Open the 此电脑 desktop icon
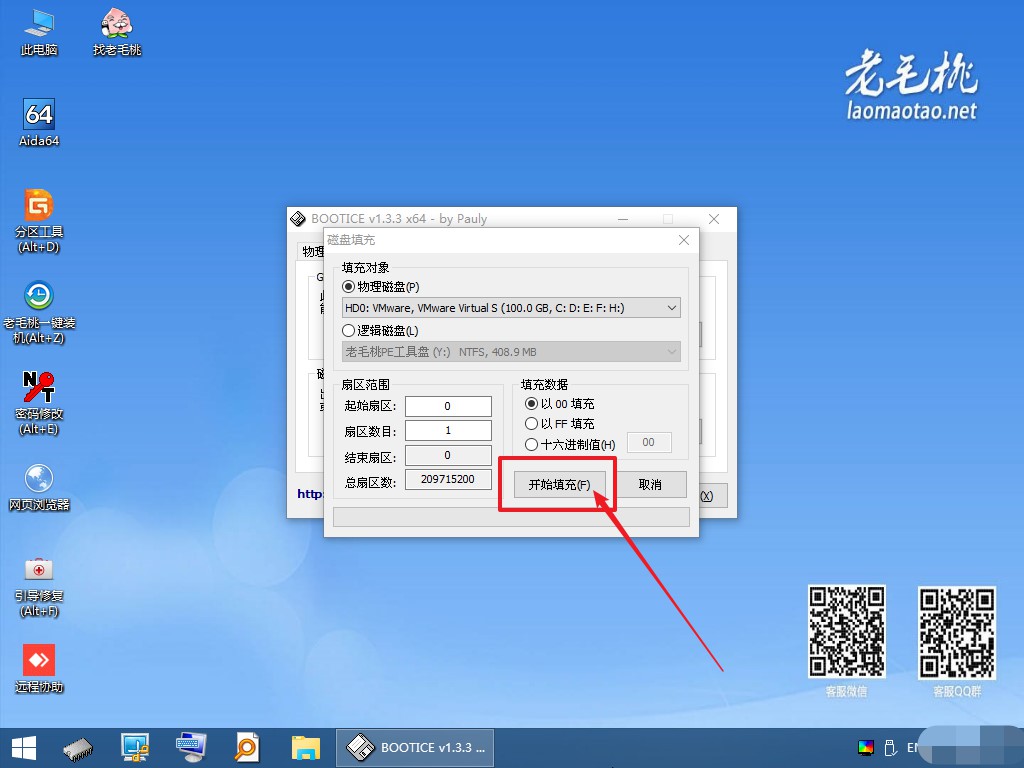Image resolution: width=1024 pixels, height=768 pixels. click(x=39, y=32)
